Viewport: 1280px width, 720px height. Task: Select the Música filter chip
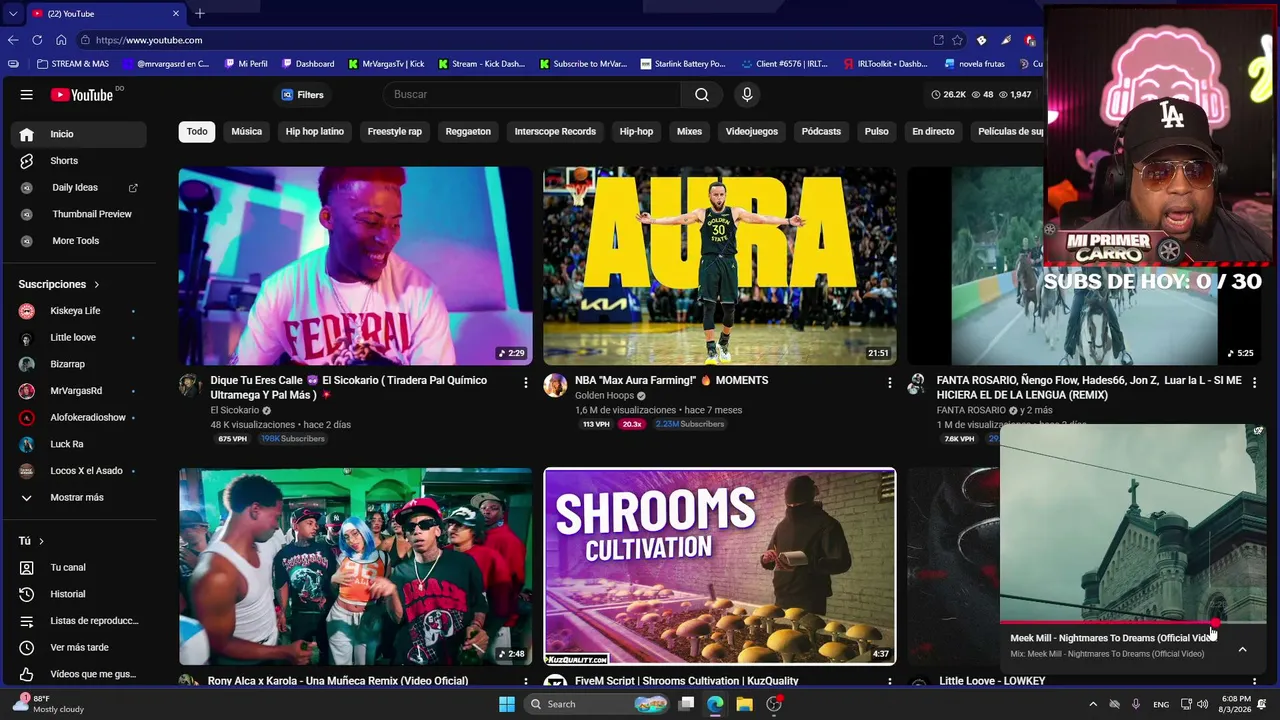tap(247, 132)
